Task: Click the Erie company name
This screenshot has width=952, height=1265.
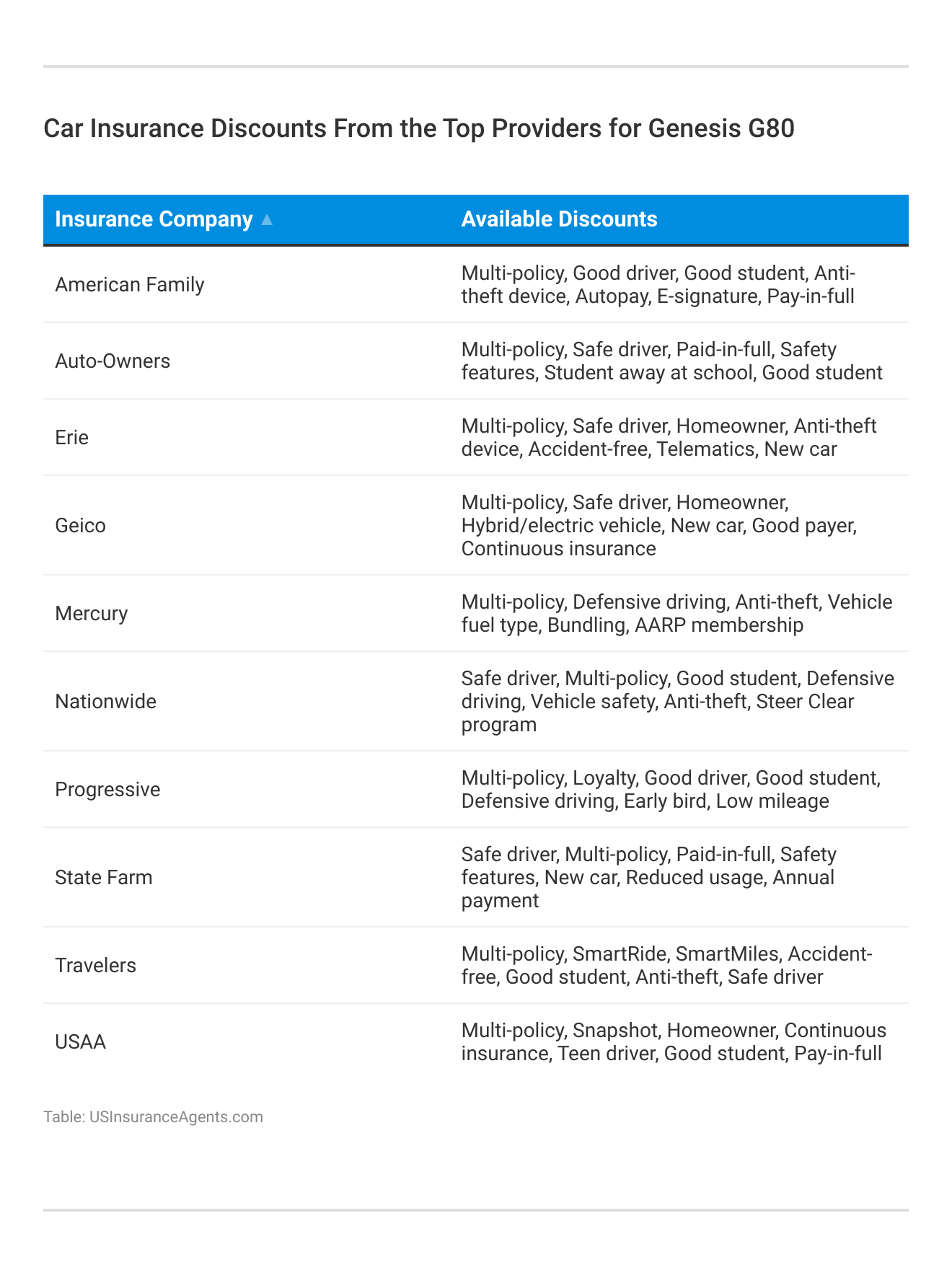Action: coord(72,438)
